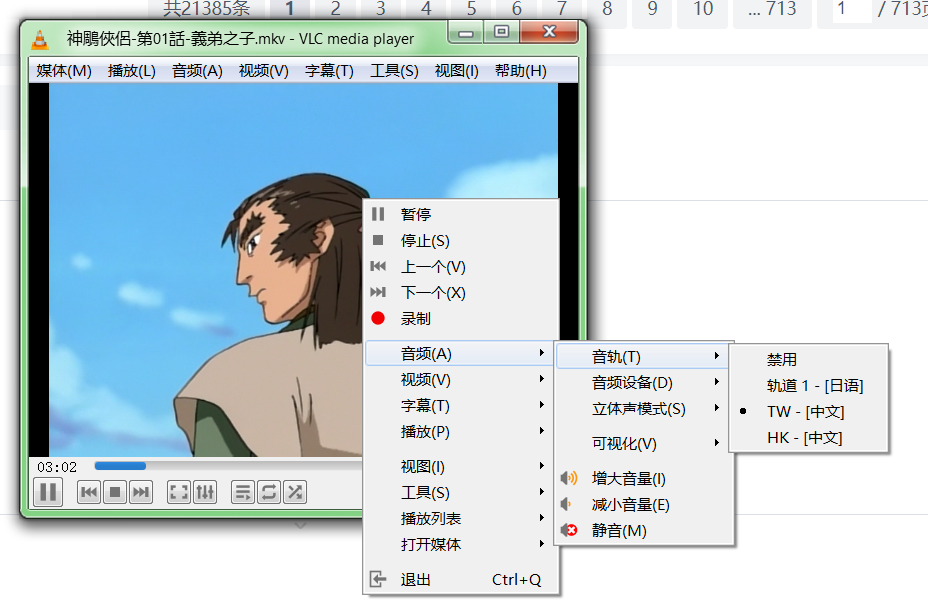The width and height of the screenshot is (928, 606).
Task: Quit VLC via 退出 menu entry
Action: pos(461,579)
